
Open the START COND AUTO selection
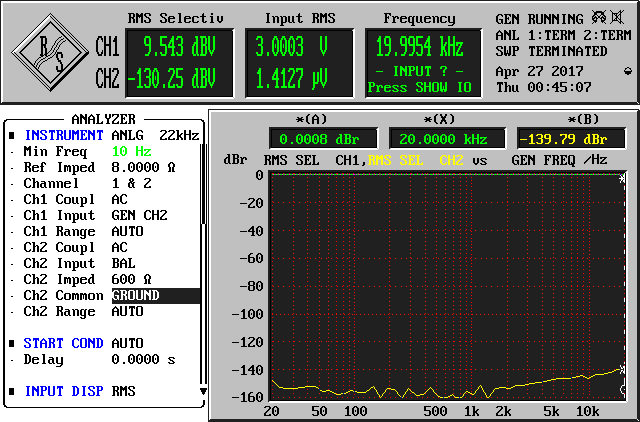pyautogui.click(x=127, y=344)
